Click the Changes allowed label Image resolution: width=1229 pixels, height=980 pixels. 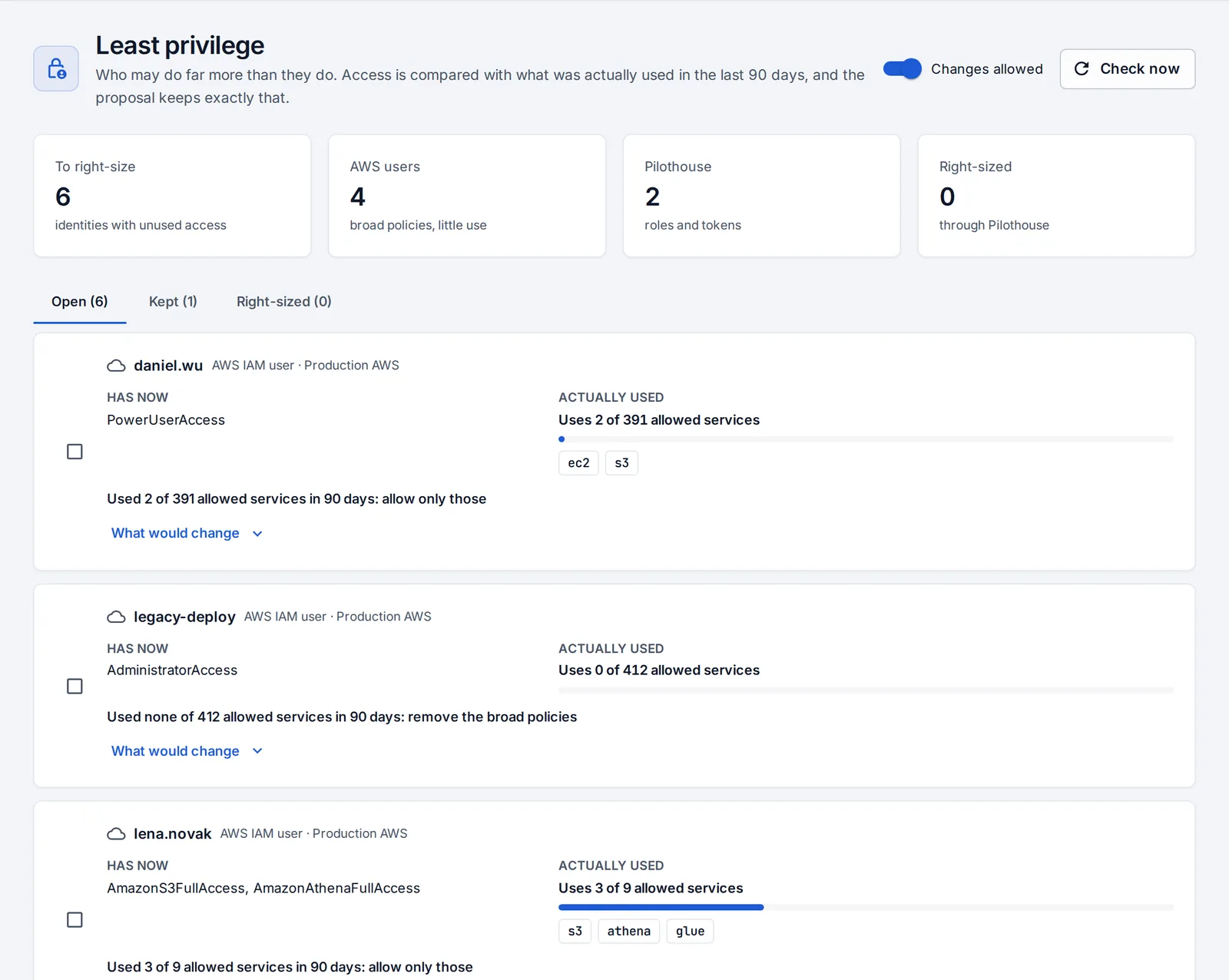point(987,69)
